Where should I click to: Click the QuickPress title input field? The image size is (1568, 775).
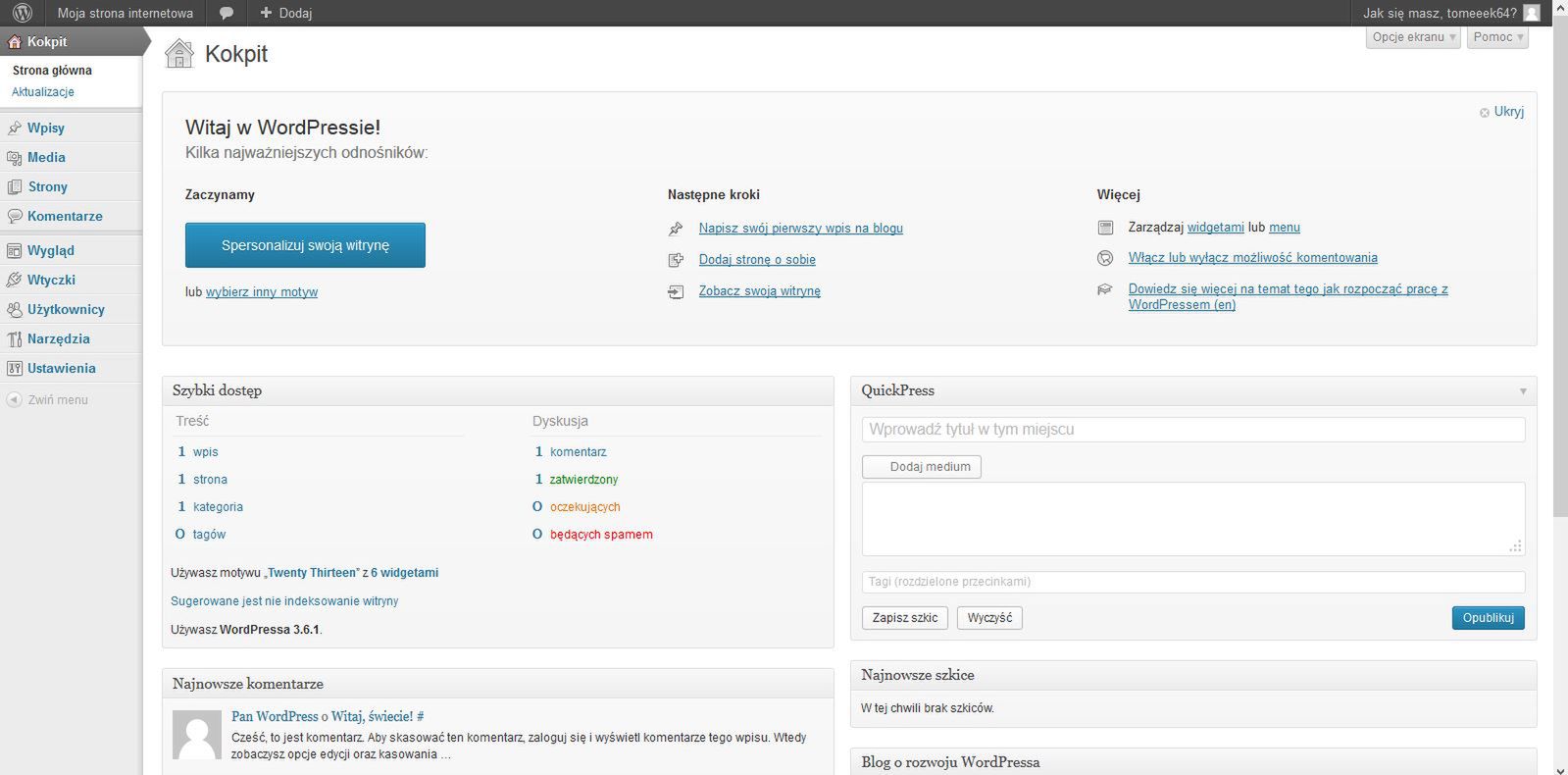pos(1193,430)
